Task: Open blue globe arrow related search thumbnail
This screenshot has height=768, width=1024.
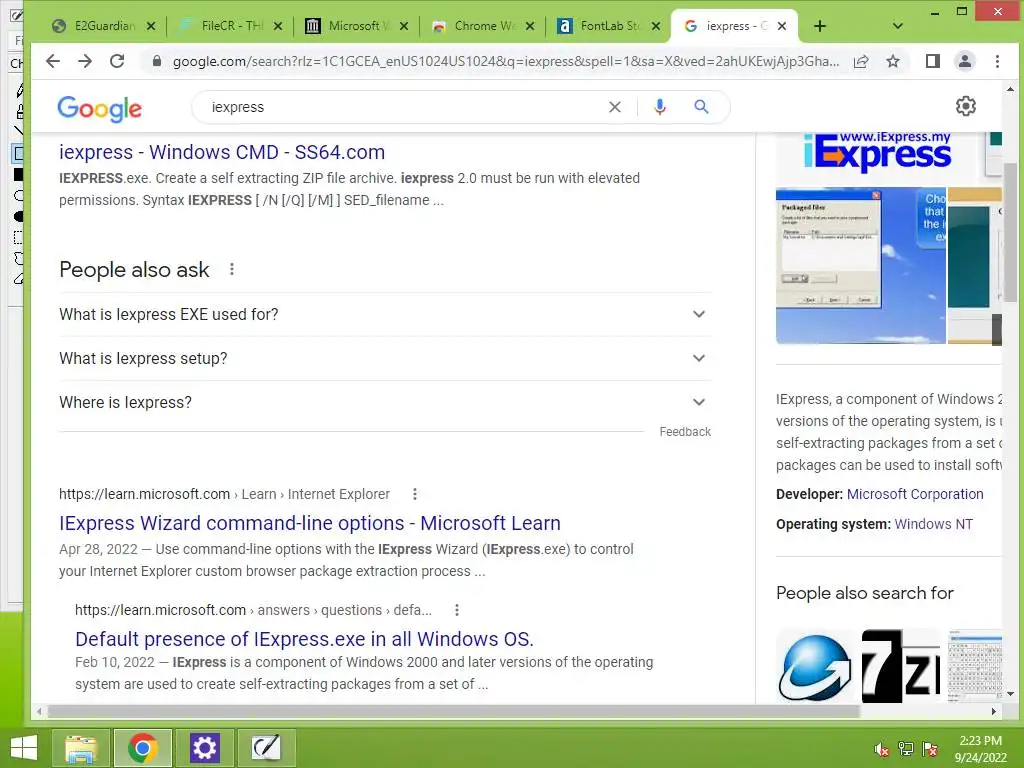Action: 815,666
